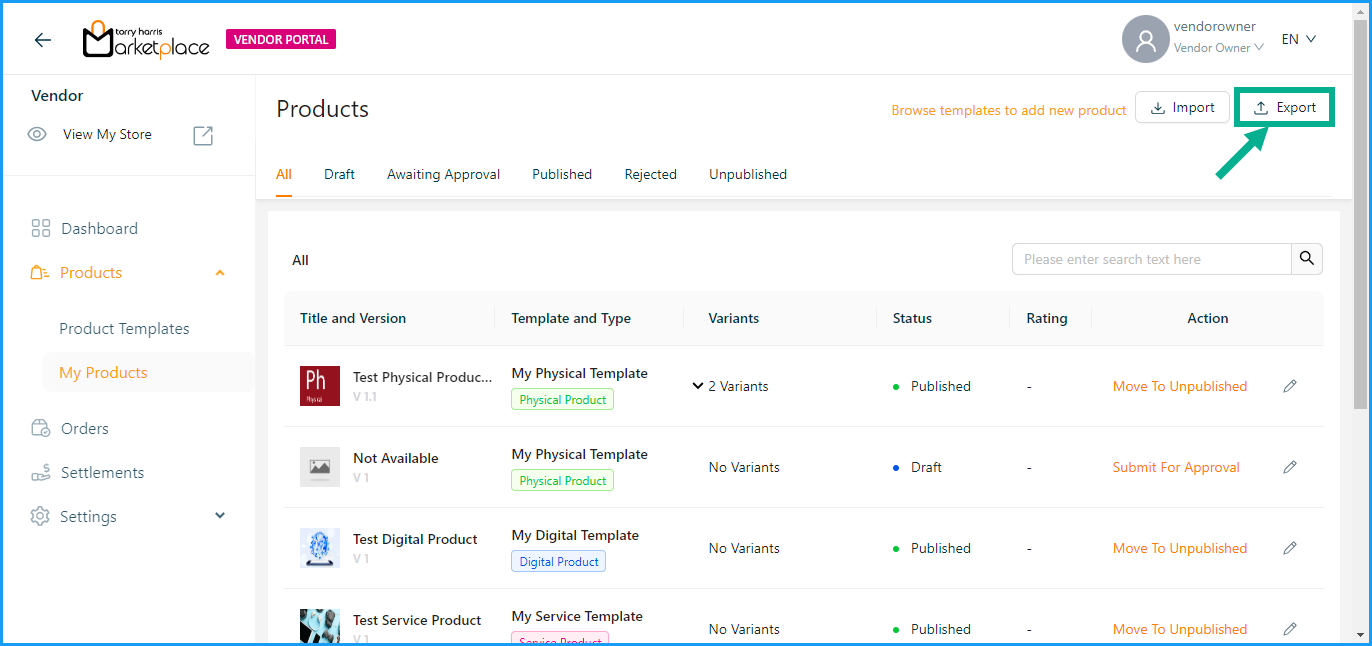The height and width of the screenshot is (646, 1372).
Task: Go to Settlements page
Action: 102,472
